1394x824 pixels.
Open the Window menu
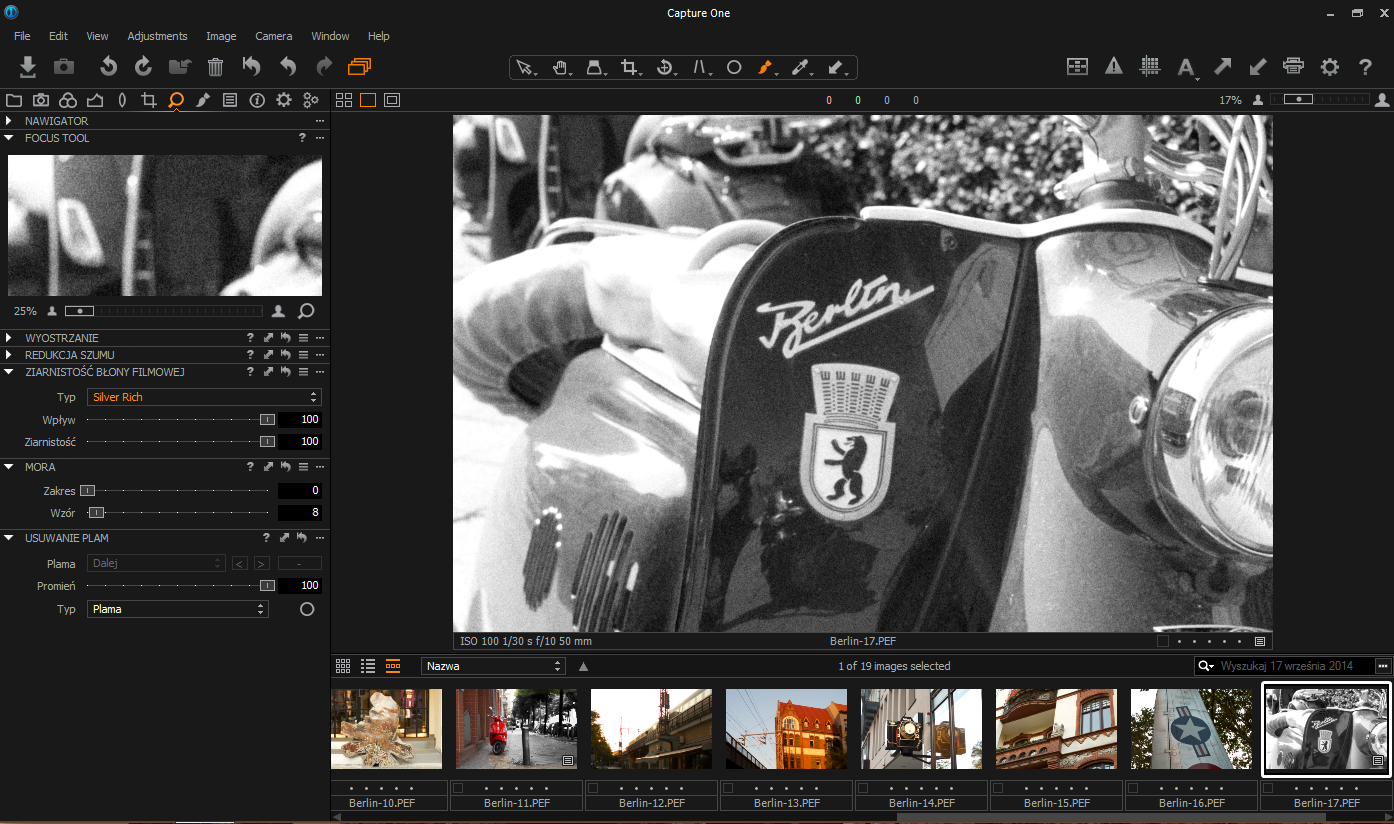330,36
